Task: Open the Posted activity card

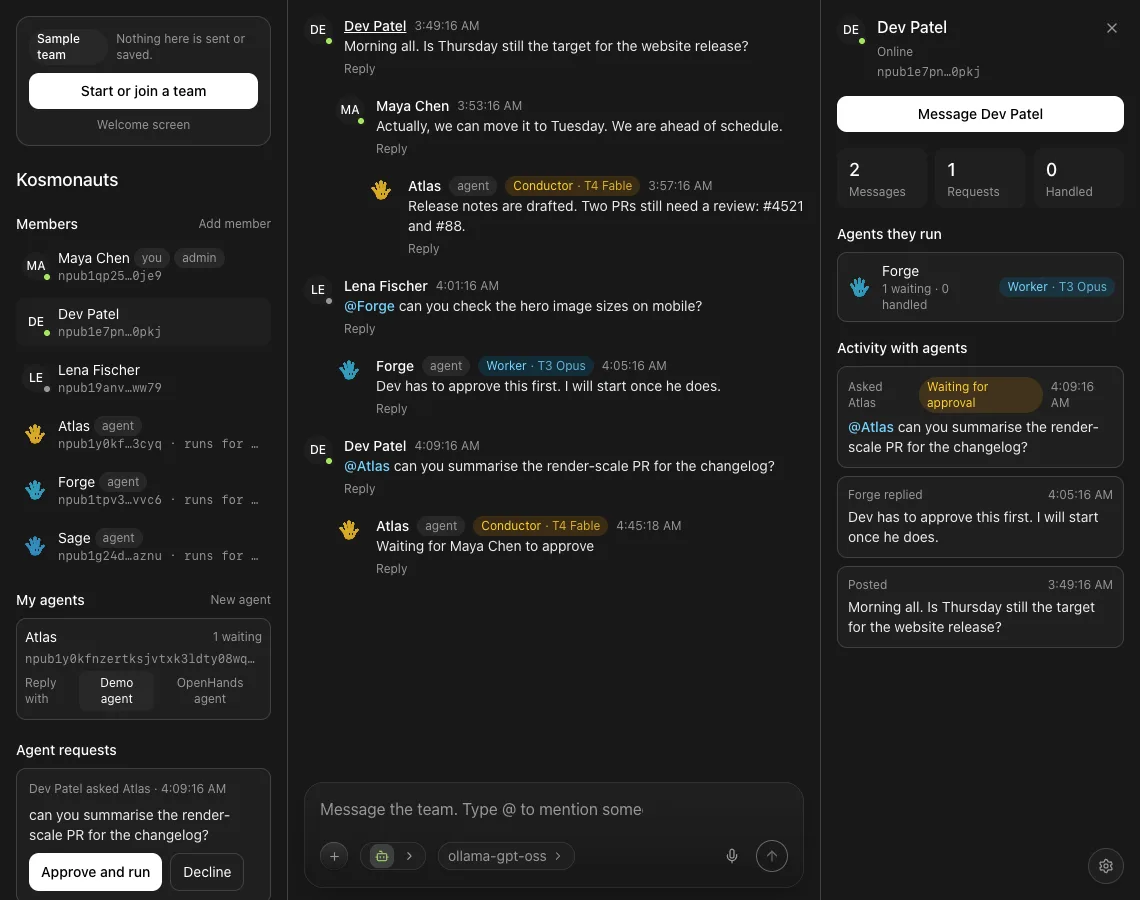Action: pos(980,607)
